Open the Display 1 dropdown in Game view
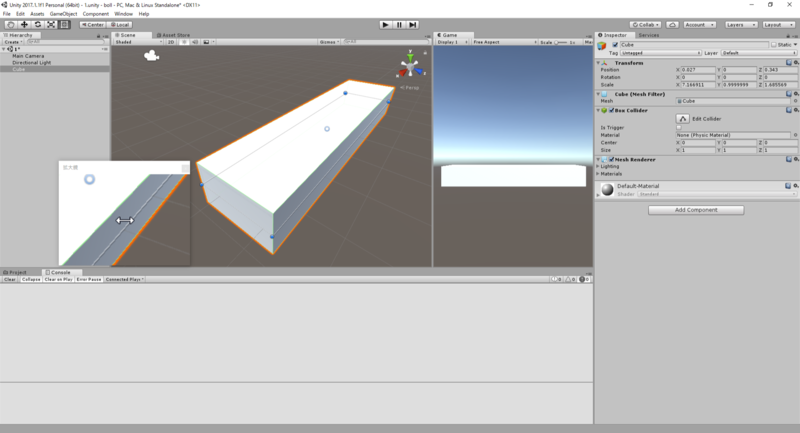The image size is (800, 433). tap(453, 42)
